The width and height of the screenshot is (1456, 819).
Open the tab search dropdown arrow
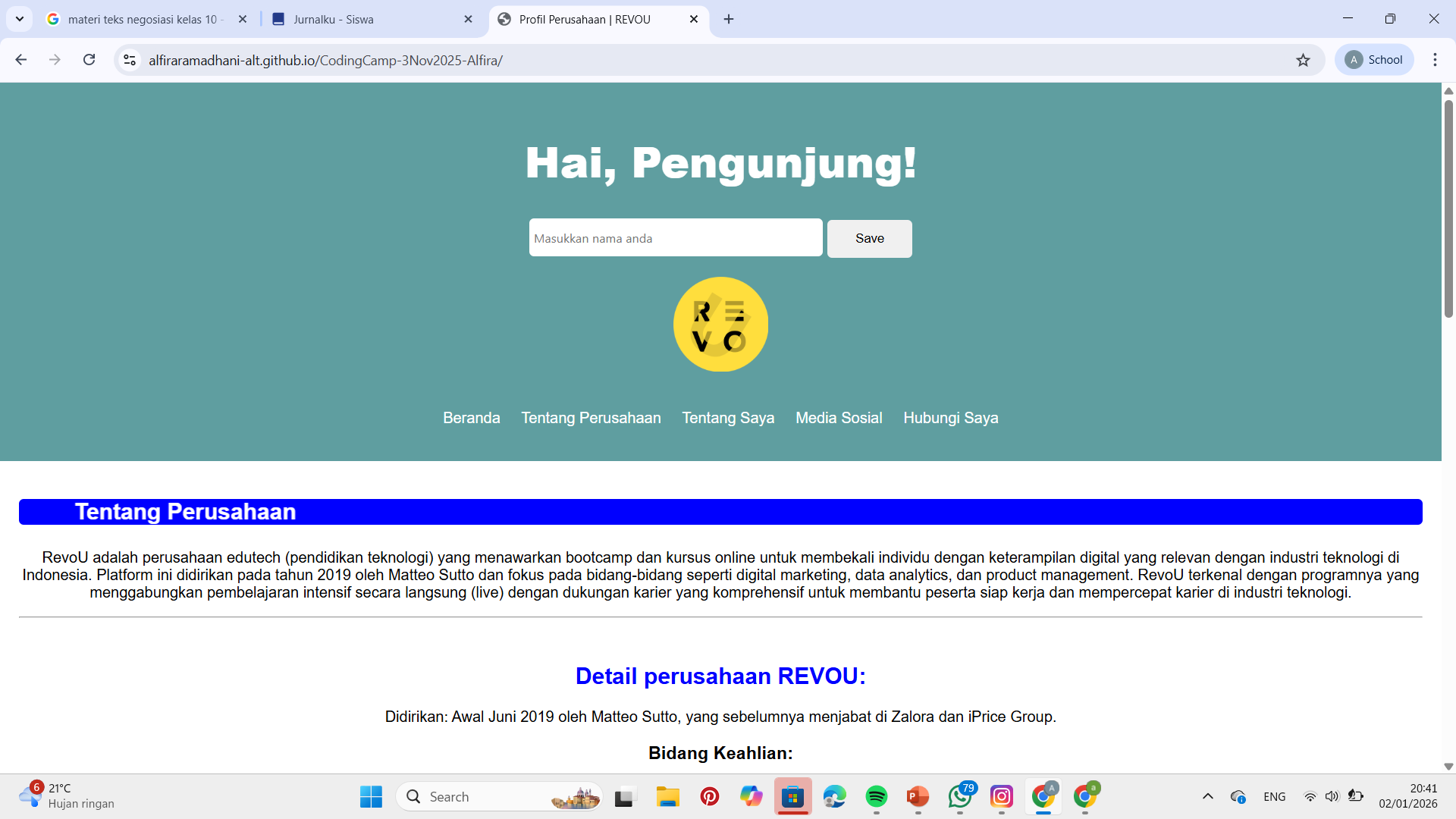(x=19, y=19)
